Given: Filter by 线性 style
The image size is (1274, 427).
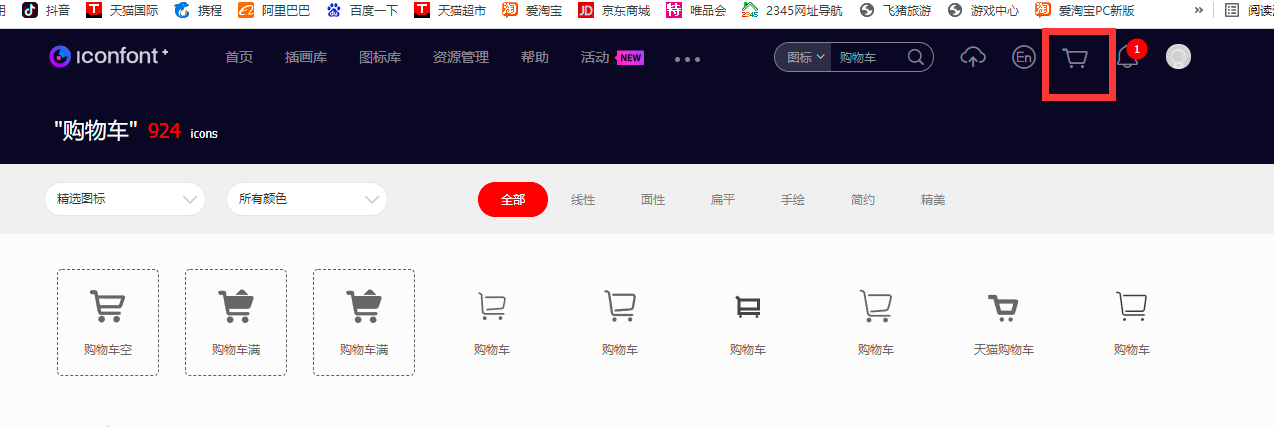Looking at the screenshot, I should [x=583, y=200].
